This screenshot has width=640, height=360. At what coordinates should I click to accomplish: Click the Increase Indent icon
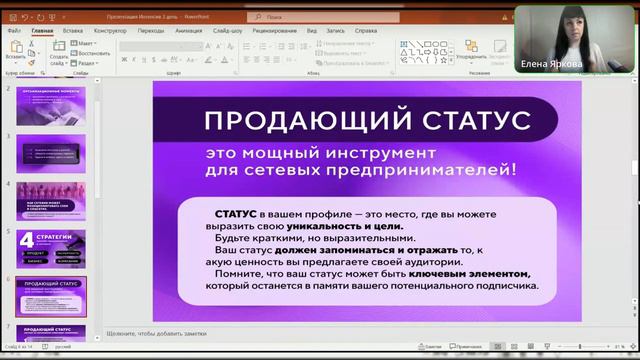click(x=291, y=47)
